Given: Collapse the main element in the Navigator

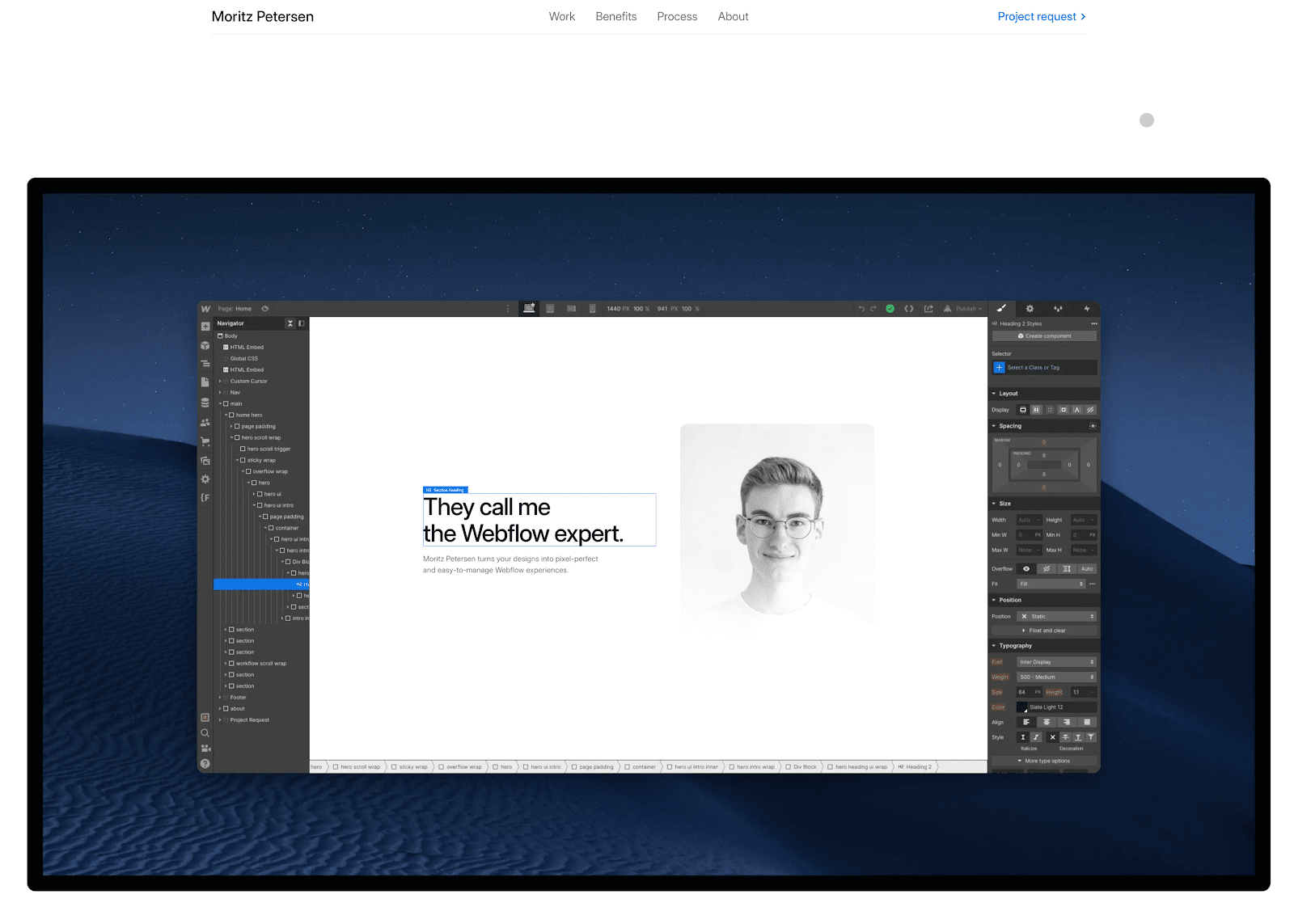Looking at the screenshot, I should [x=219, y=403].
